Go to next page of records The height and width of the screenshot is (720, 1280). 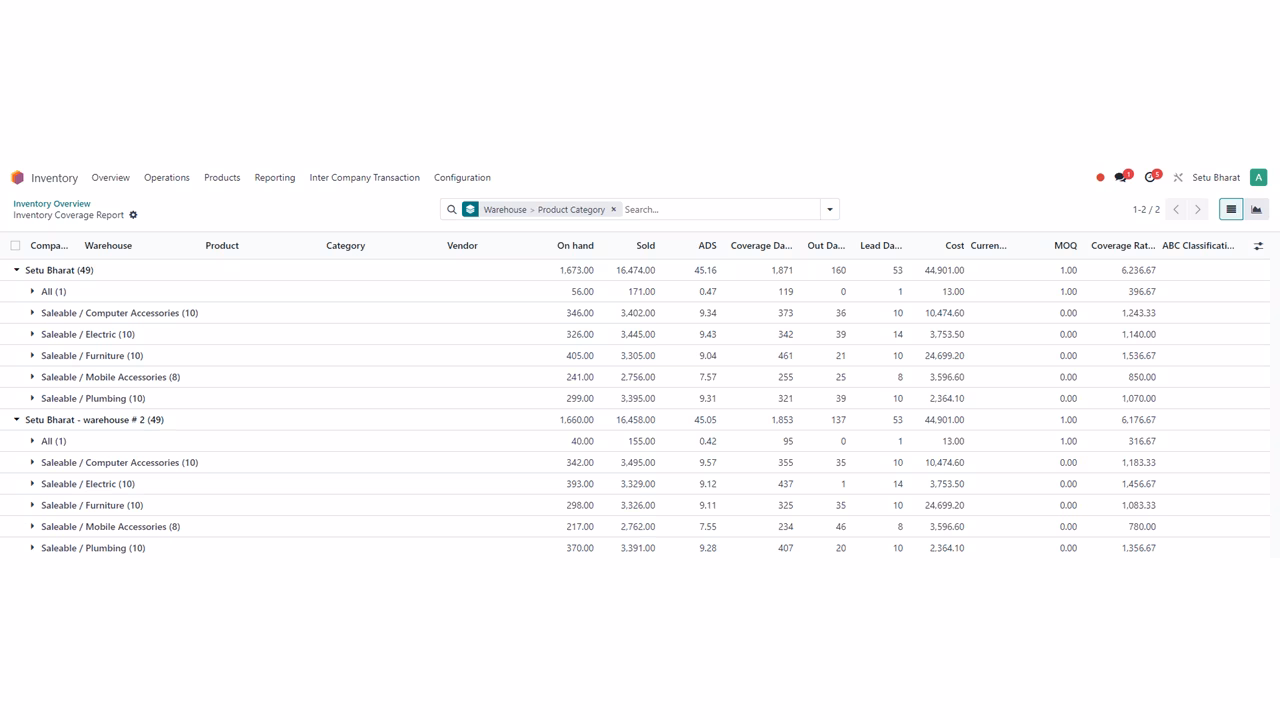click(1197, 209)
